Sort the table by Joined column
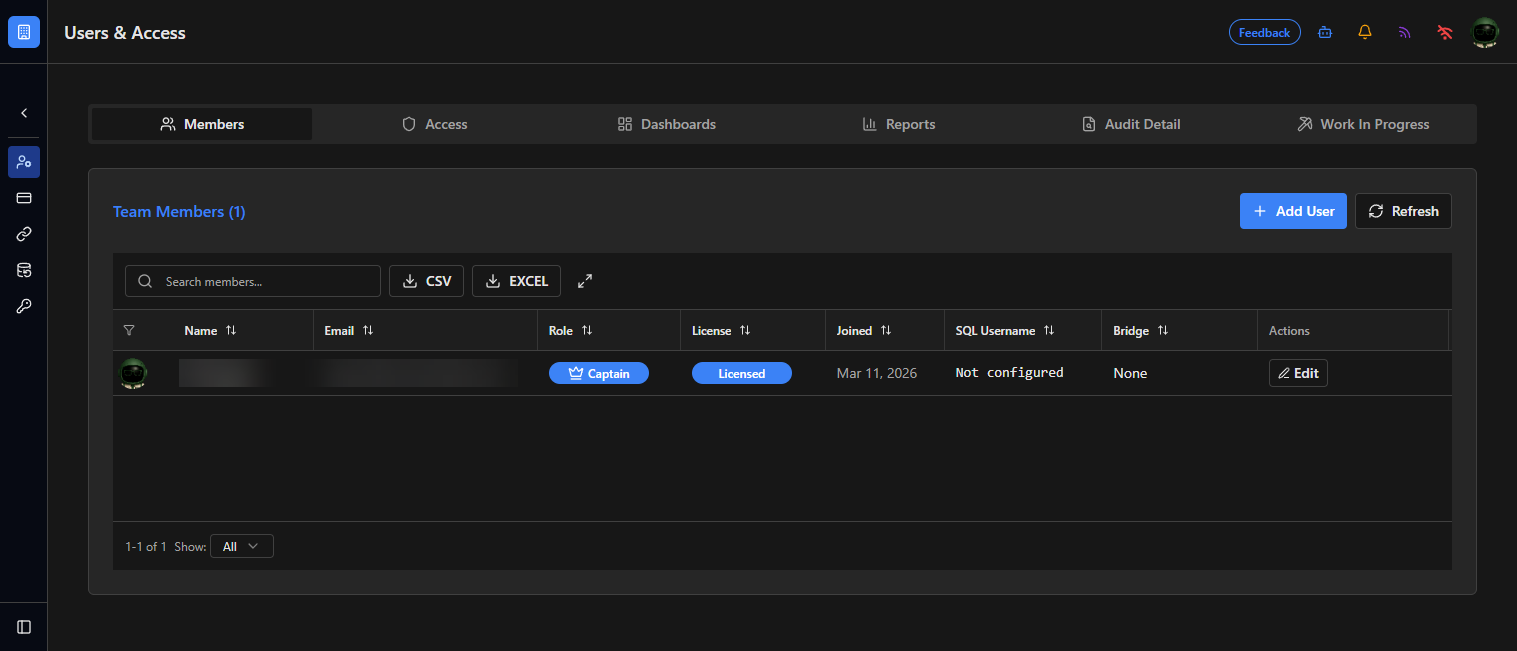This screenshot has width=1517, height=651. click(886, 330)
